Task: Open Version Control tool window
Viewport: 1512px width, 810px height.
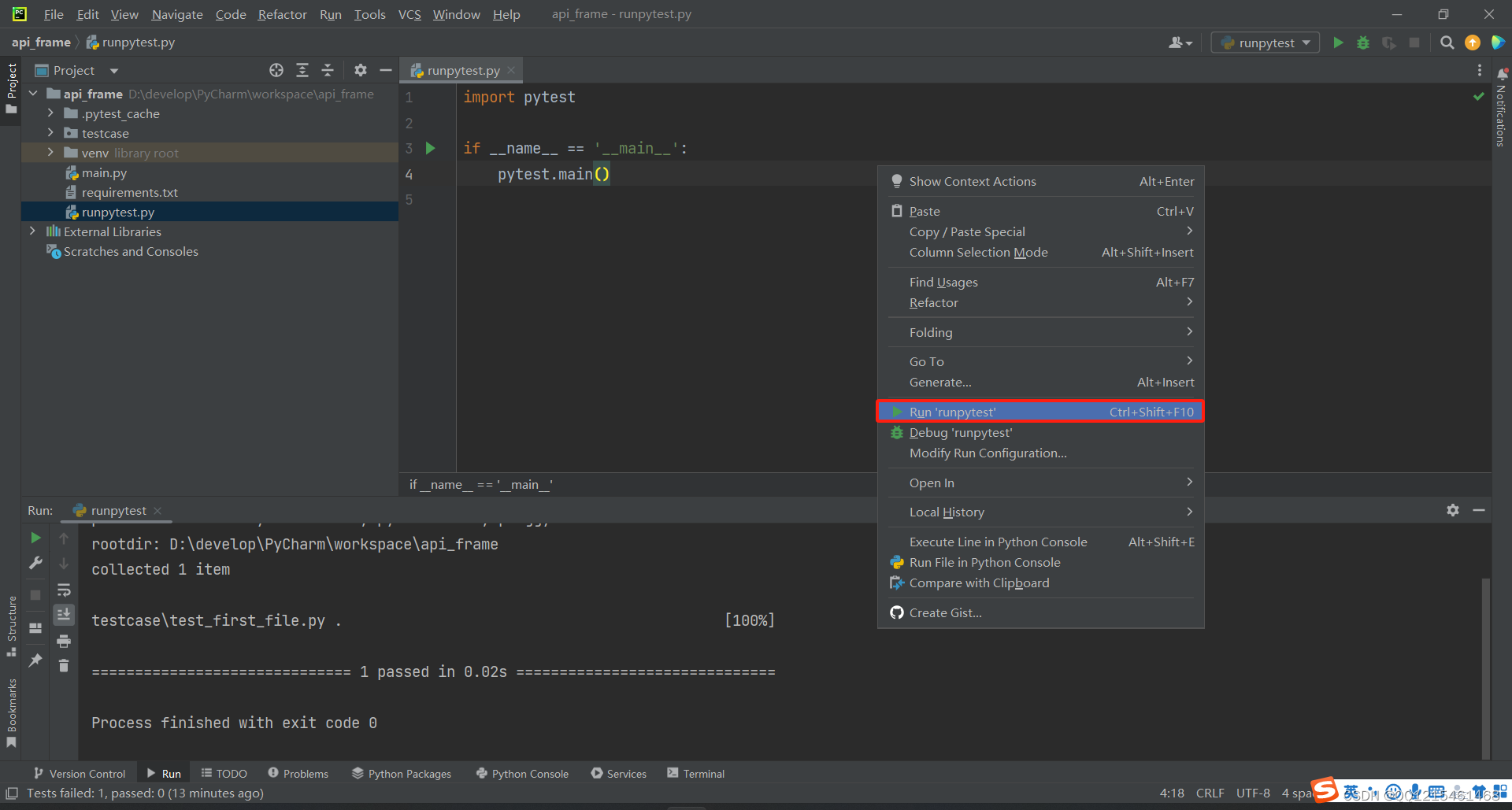Action: click(x=80, y=774)
